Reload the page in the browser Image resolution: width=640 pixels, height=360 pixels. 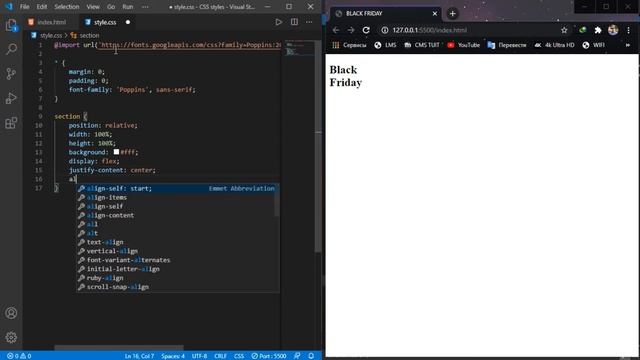(x=366, y=30)
